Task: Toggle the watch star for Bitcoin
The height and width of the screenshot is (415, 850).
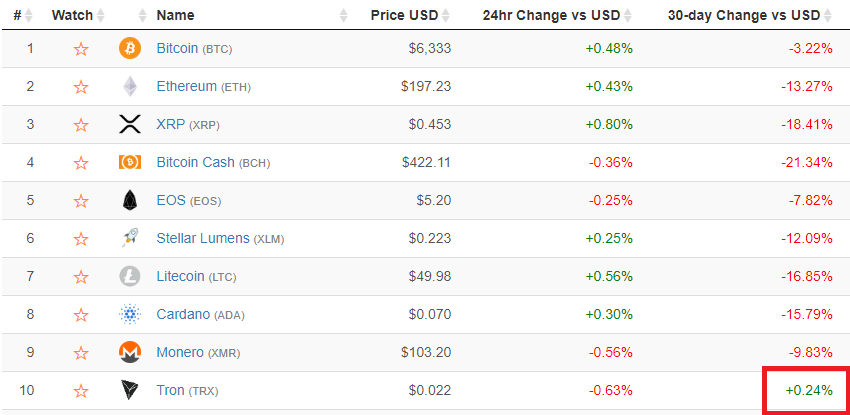Action: coord(81,49)
